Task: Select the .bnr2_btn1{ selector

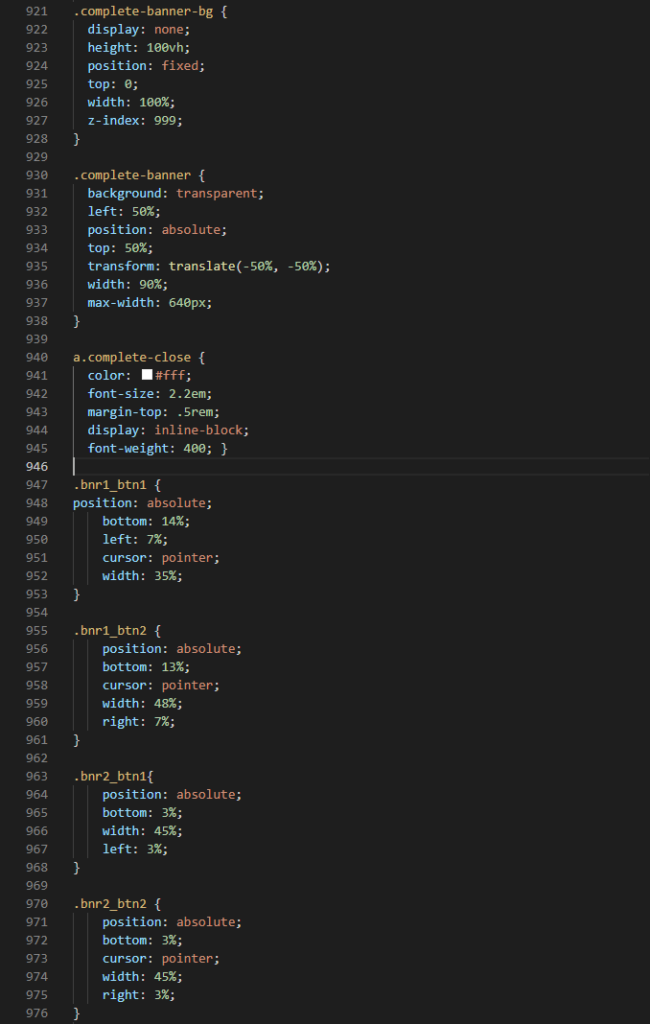Action: [114, 776]
